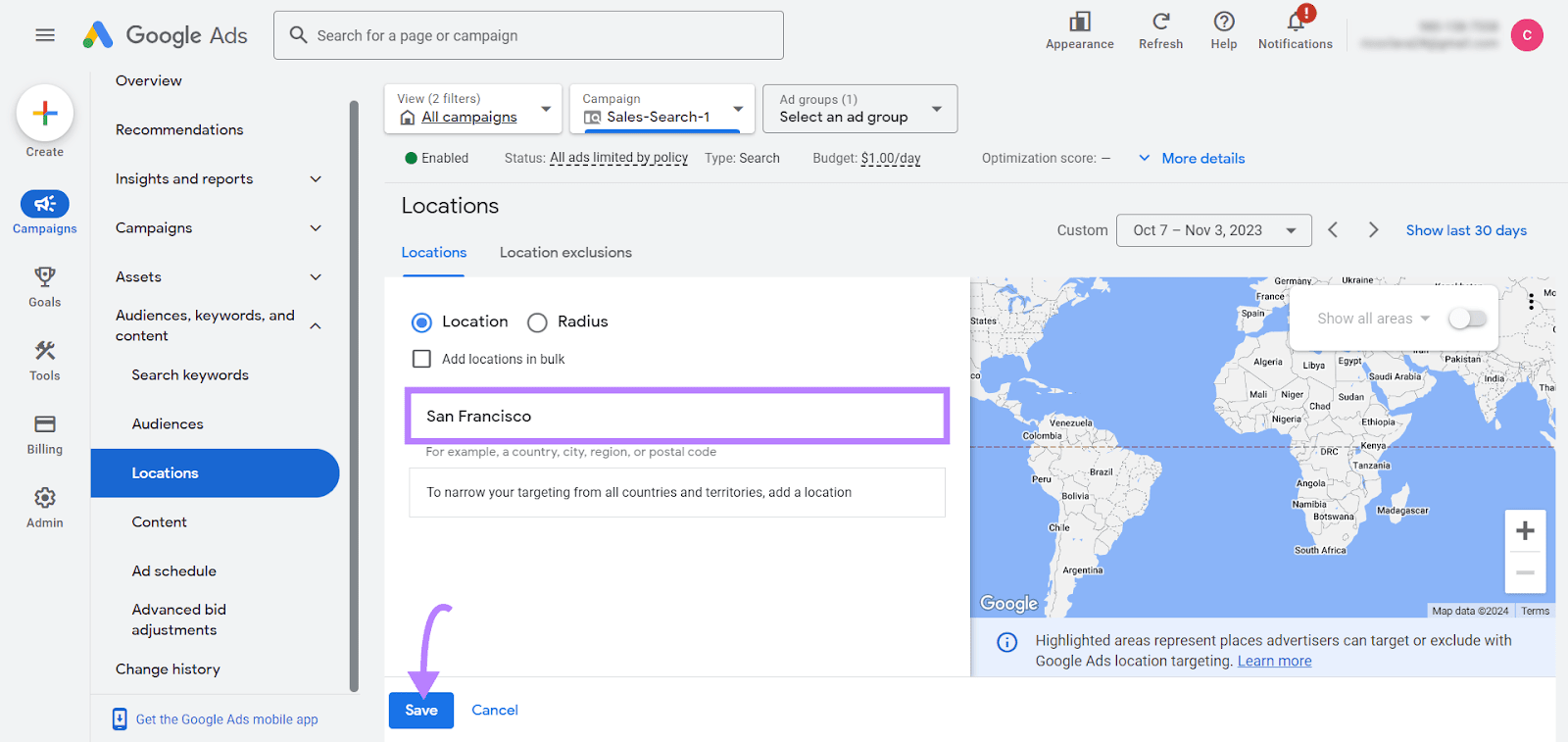Open Notifications bell icon
Viewport: 1568px width, 742px height.
[1295, 23]
